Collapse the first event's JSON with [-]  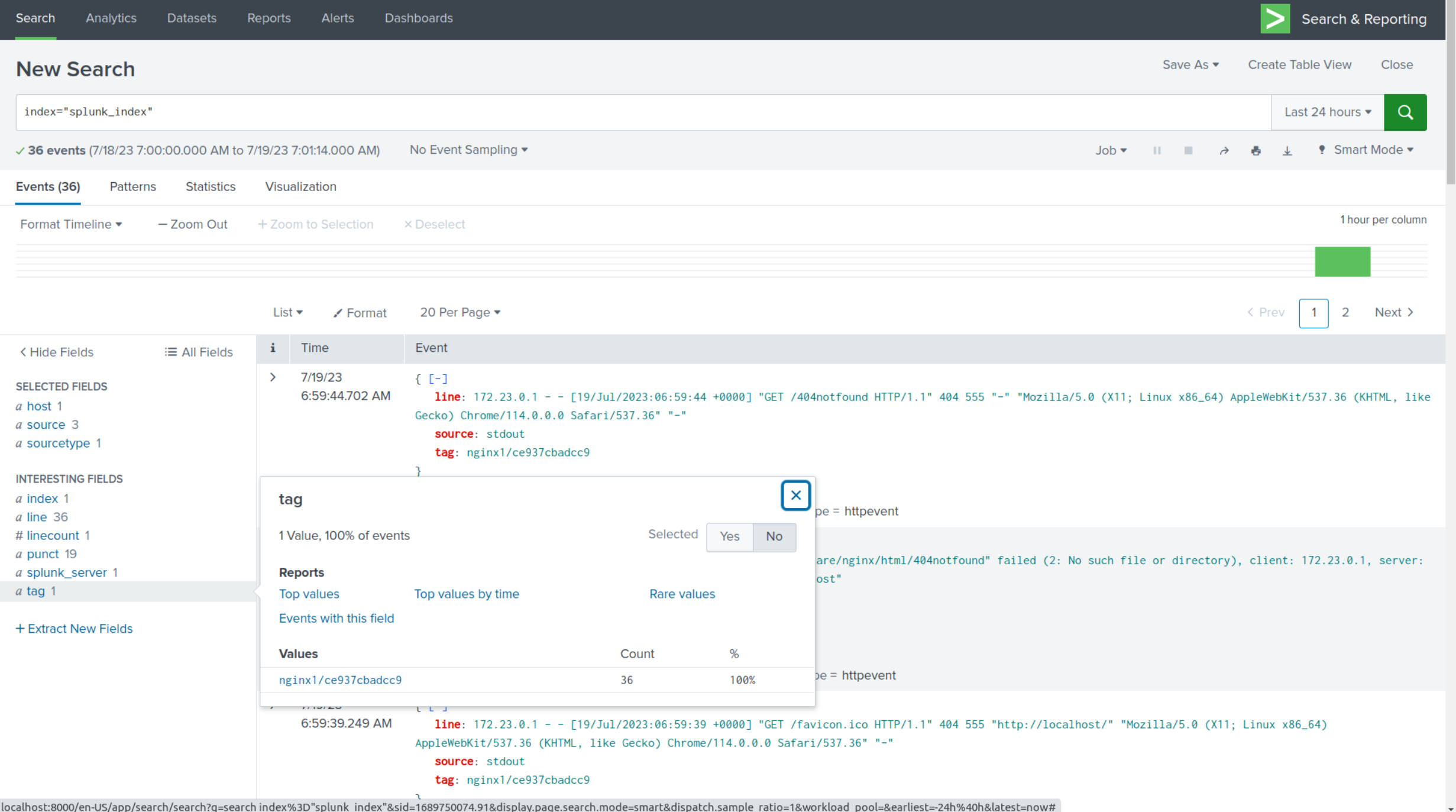(438, 378)
